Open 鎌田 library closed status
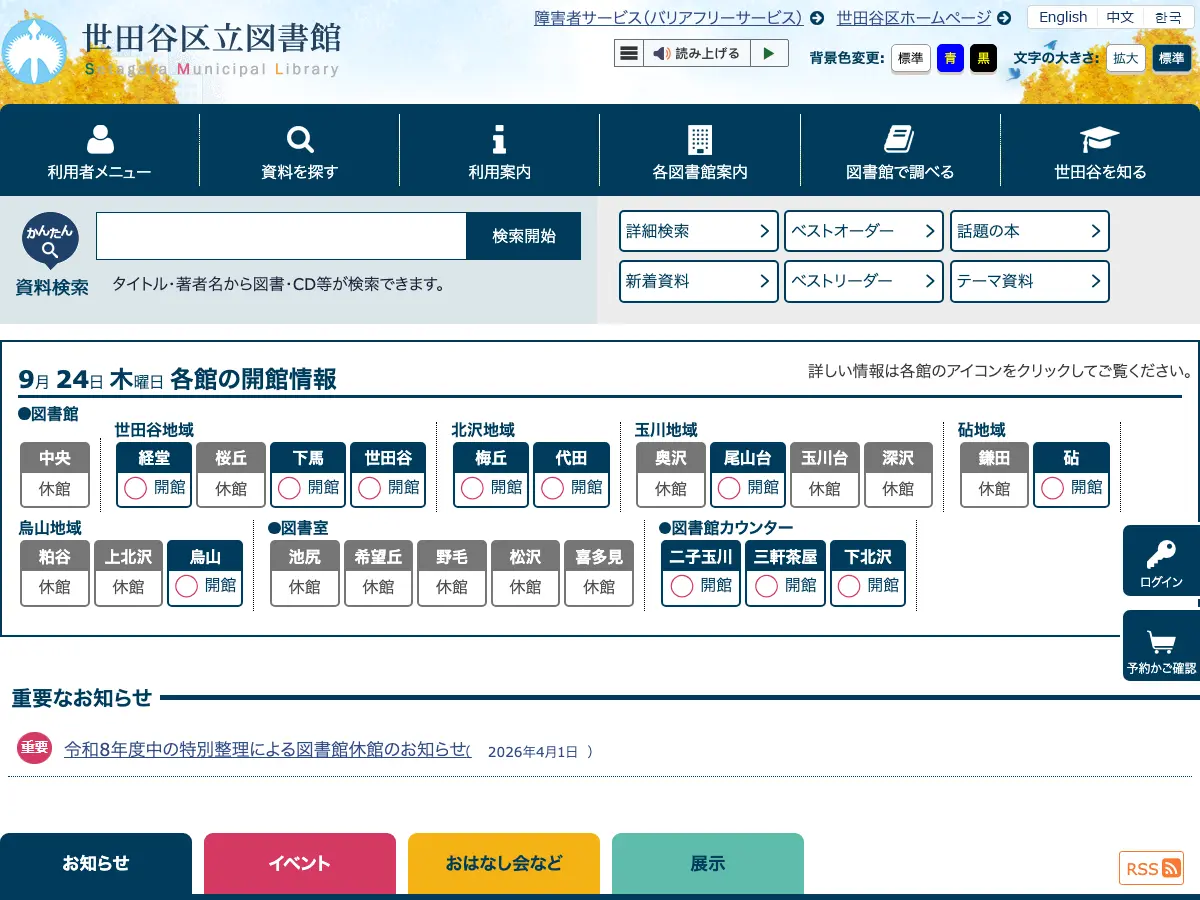 [994, 475]
